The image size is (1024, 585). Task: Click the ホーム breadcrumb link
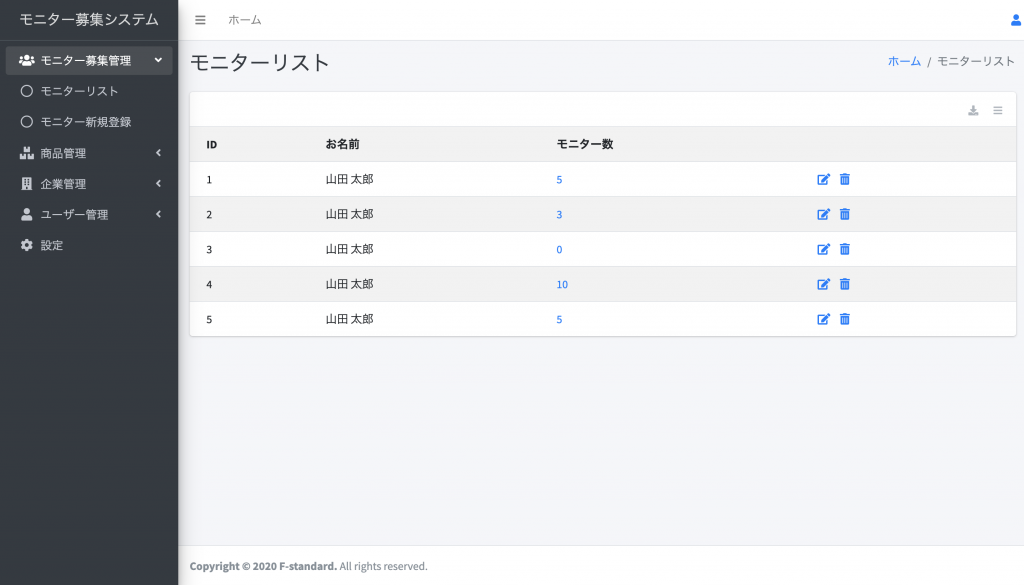pyautogui.click(x=904, y=61)
